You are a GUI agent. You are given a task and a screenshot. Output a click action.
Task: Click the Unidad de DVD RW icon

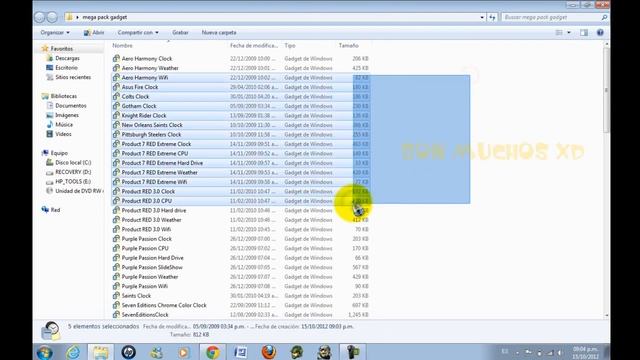tap(50, 191)
